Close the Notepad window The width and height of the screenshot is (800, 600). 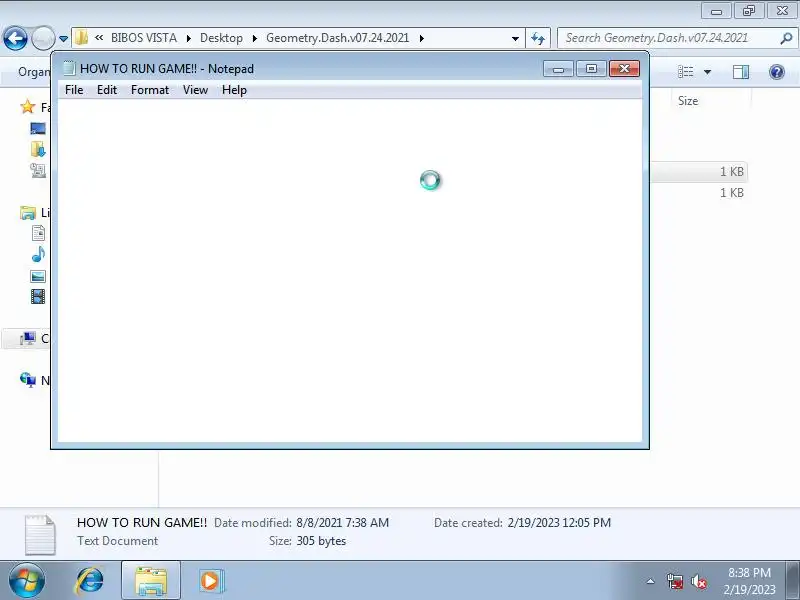click(624, 69)
